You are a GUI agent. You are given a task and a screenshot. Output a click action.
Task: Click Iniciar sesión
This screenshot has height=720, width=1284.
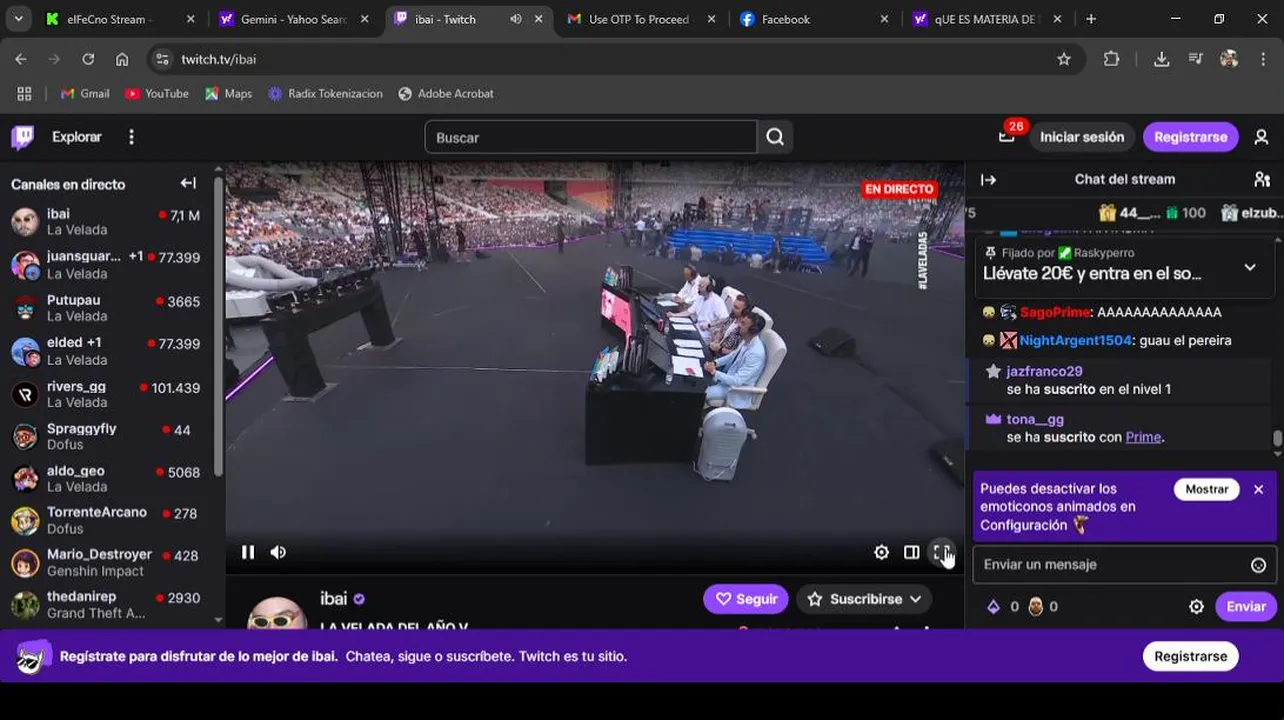click(1081, 137)
